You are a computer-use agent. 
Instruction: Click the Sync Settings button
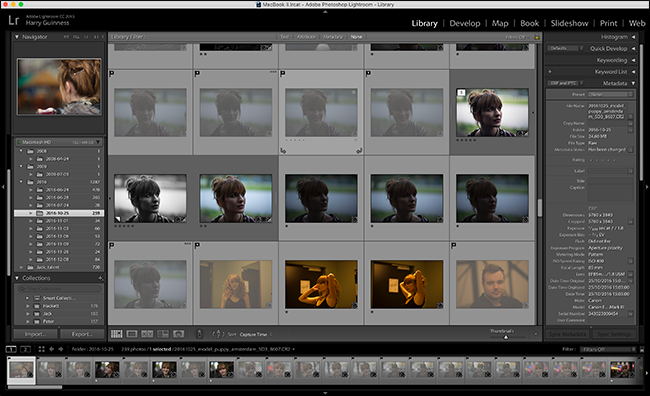pyautogui.click(x=614, y=334)
